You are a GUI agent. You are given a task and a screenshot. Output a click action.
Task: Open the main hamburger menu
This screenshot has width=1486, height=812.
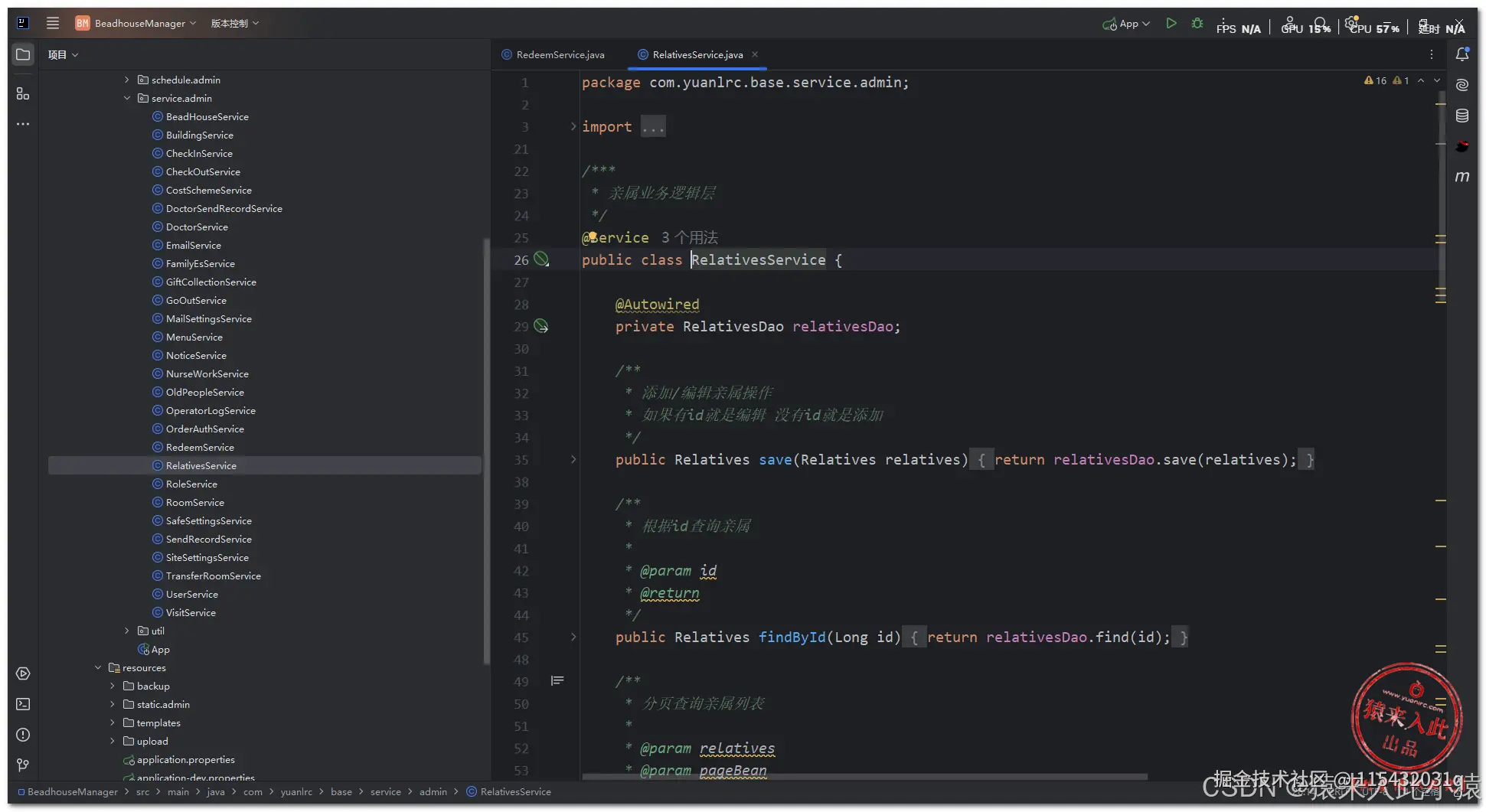53,23
